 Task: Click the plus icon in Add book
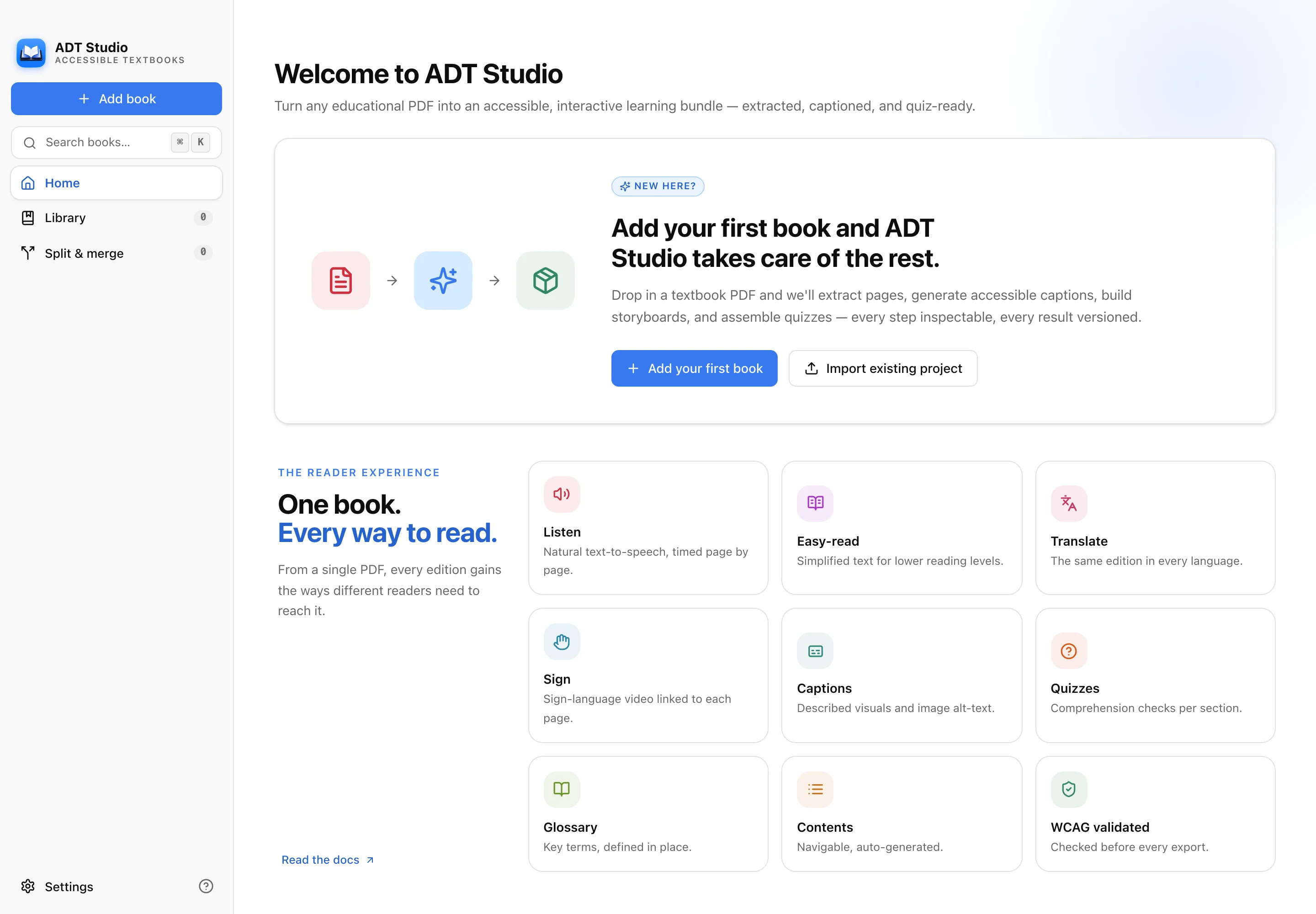point(84,99)
